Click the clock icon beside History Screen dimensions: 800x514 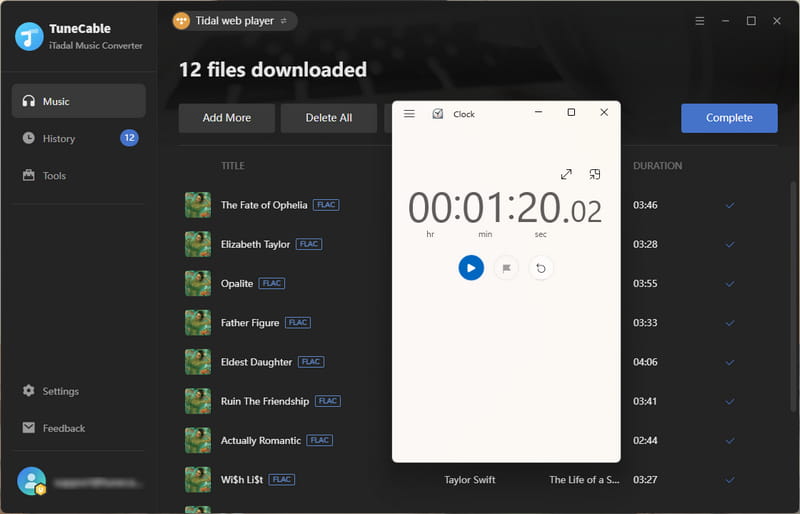[x=29, y=138]
